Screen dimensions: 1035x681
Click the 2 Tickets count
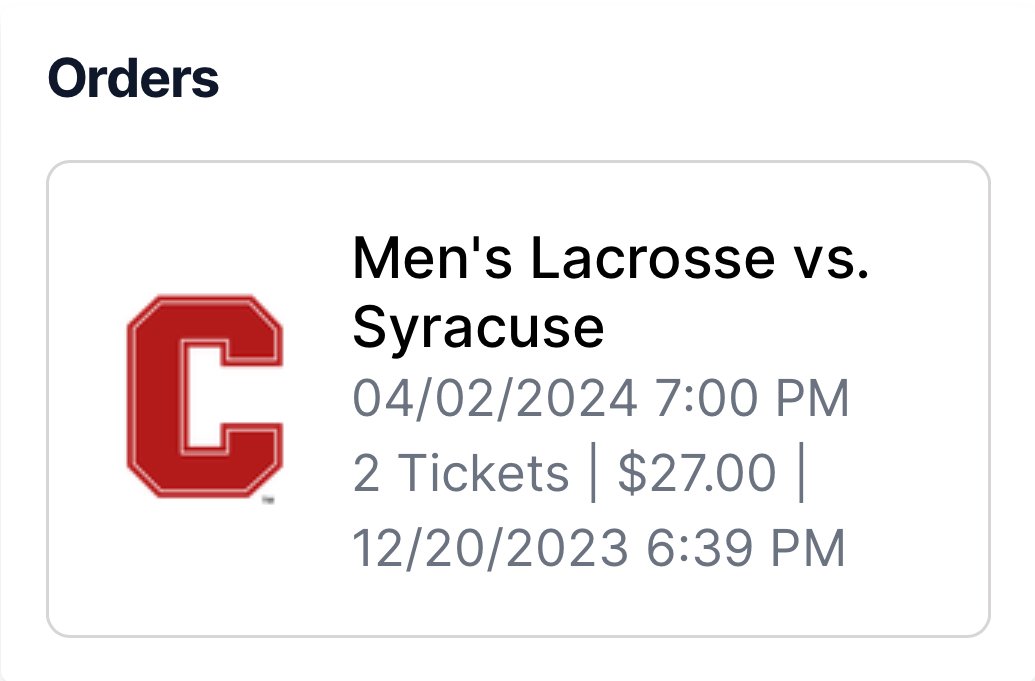(x=460, y=473)
